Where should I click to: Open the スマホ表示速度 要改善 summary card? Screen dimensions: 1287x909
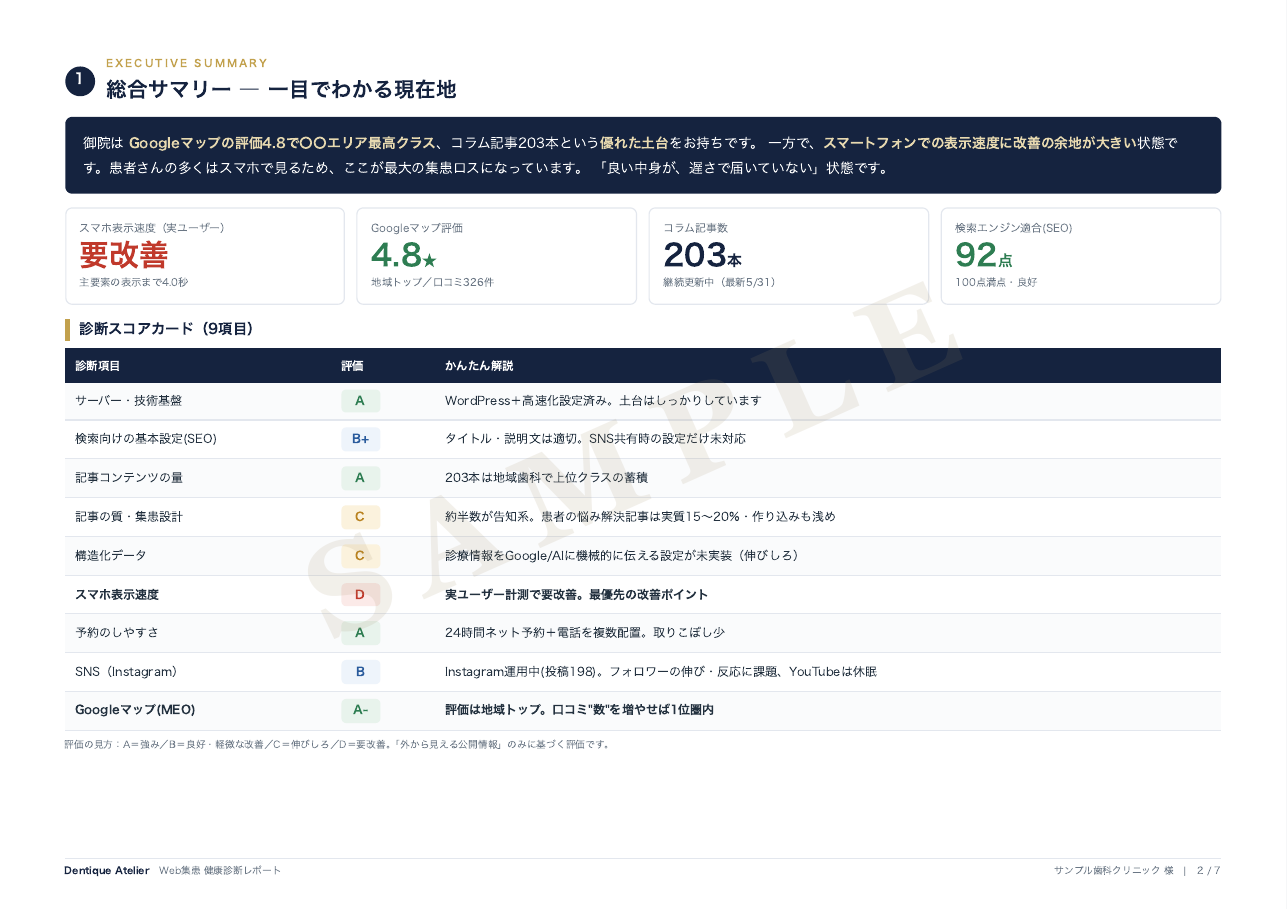[205, 256]
